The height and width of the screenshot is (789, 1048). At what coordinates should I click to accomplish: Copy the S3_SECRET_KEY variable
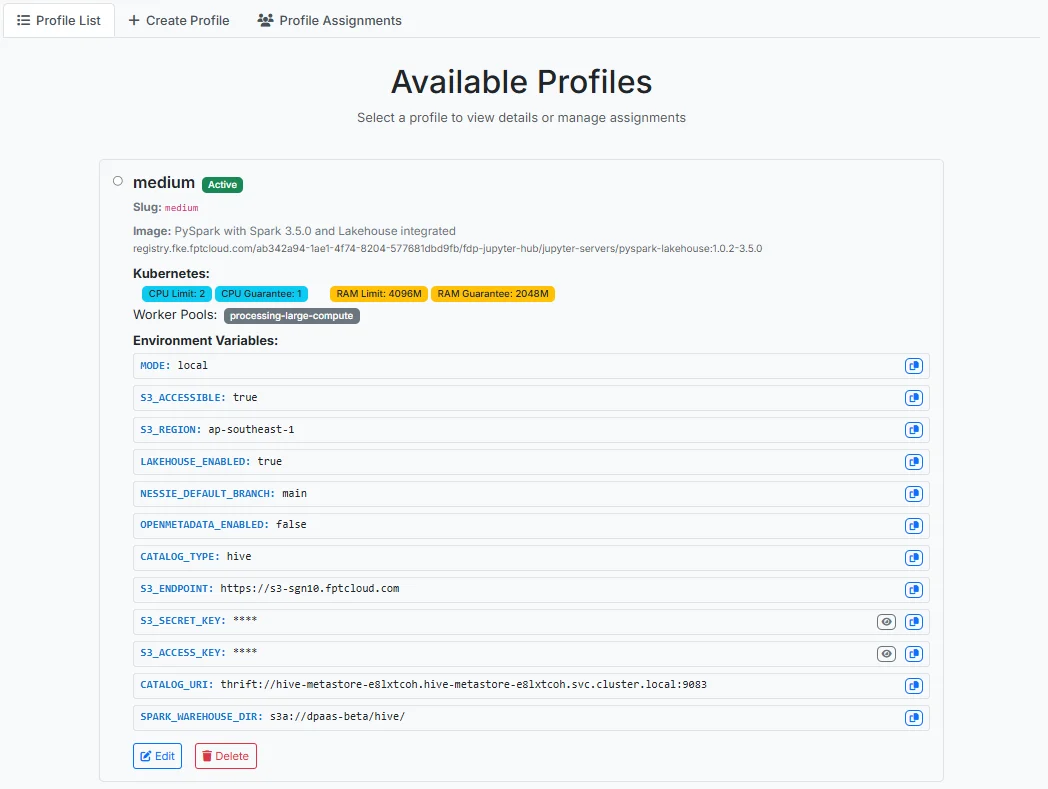(x=914, y=622)
